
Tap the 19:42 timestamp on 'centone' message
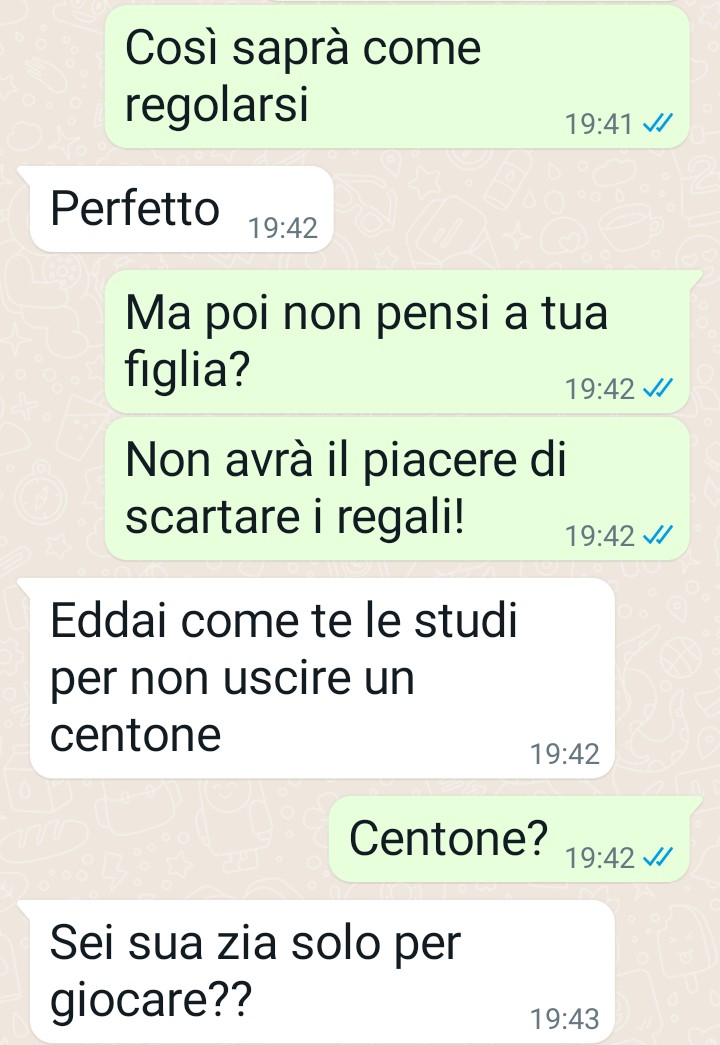565,754
